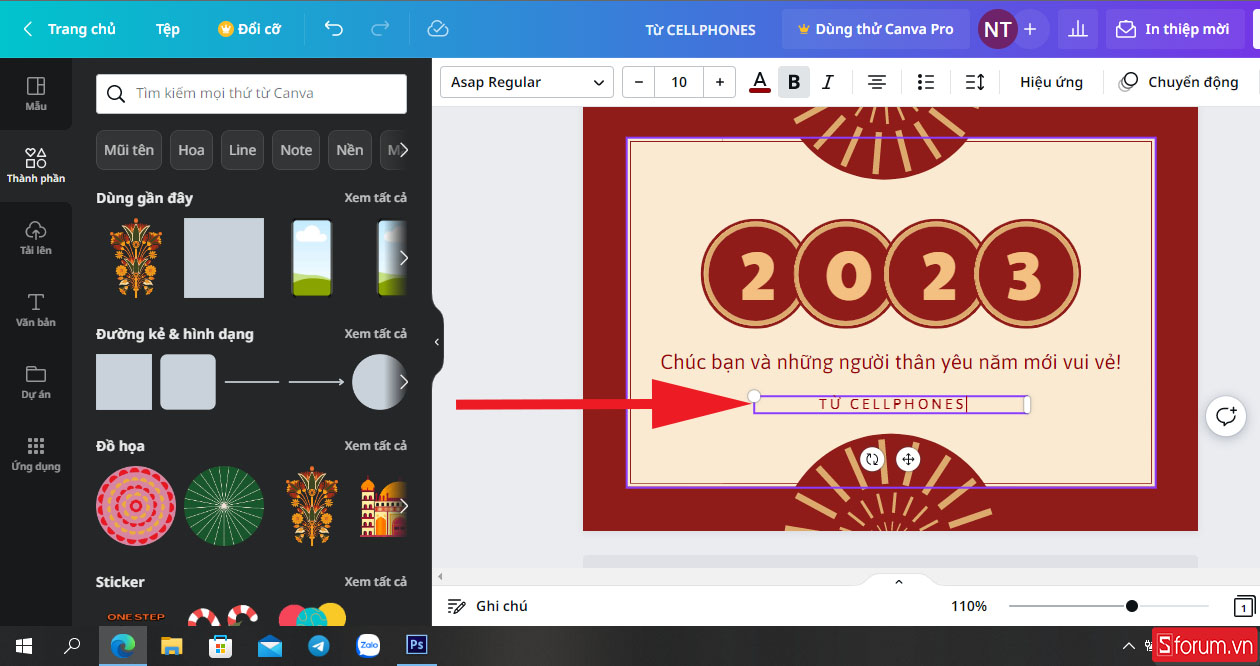Open the Asap Regular font dropdown
The width and height of the screenshot is (1260, 666).
pyautogui.click(x=527, y=82)
